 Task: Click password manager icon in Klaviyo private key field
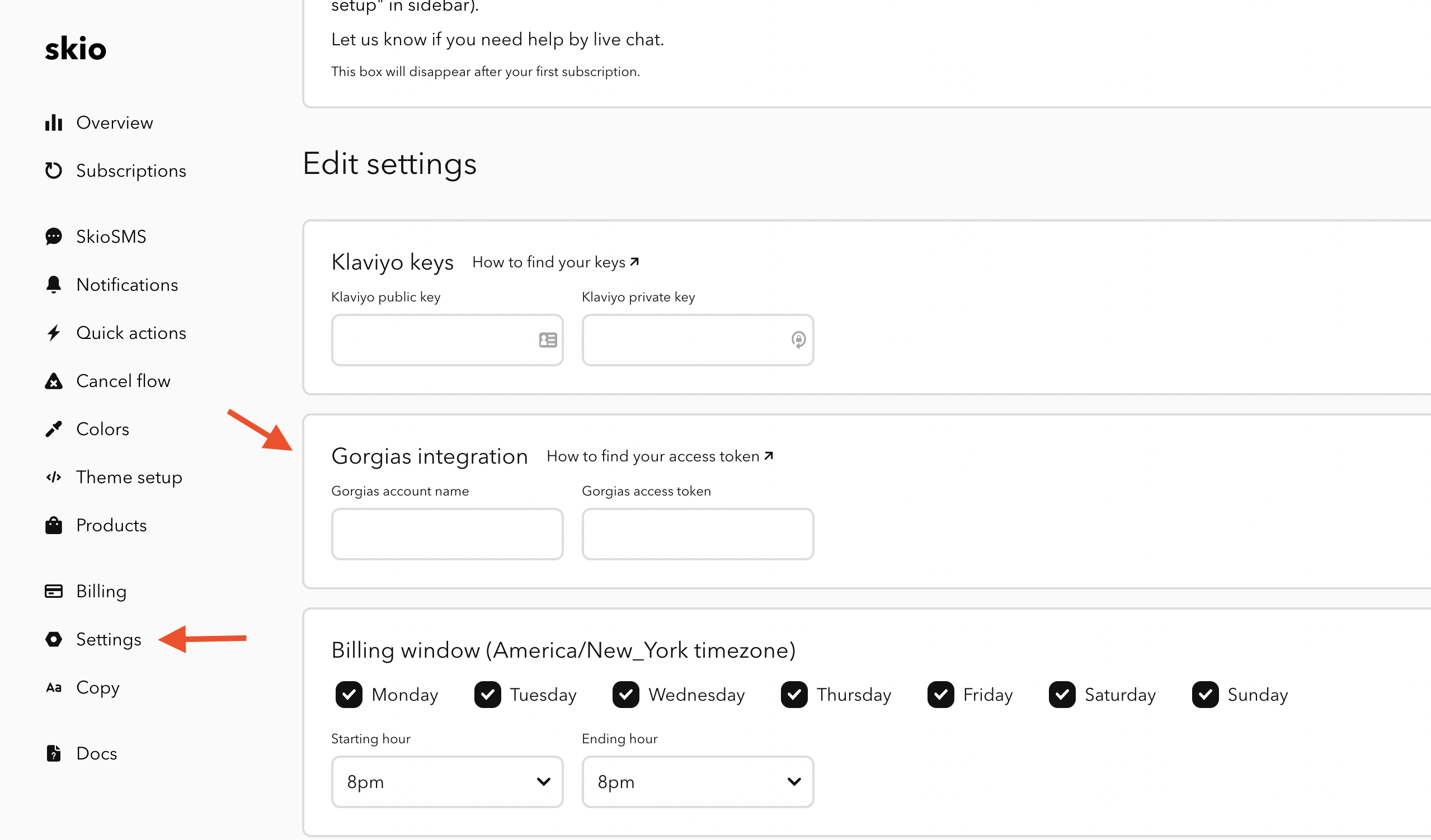(798, 340)
